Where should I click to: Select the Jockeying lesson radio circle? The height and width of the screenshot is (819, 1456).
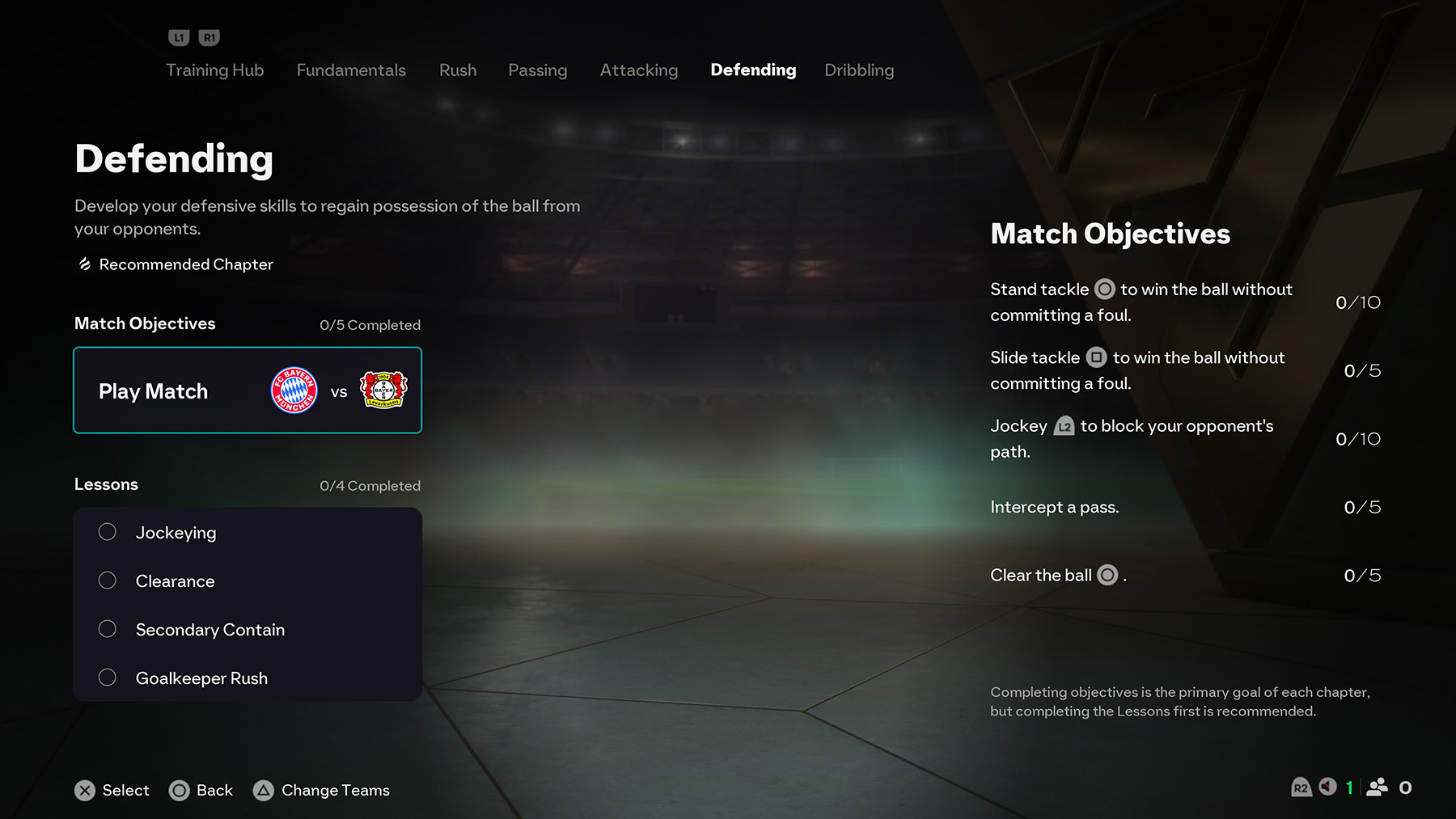[108, 532]
